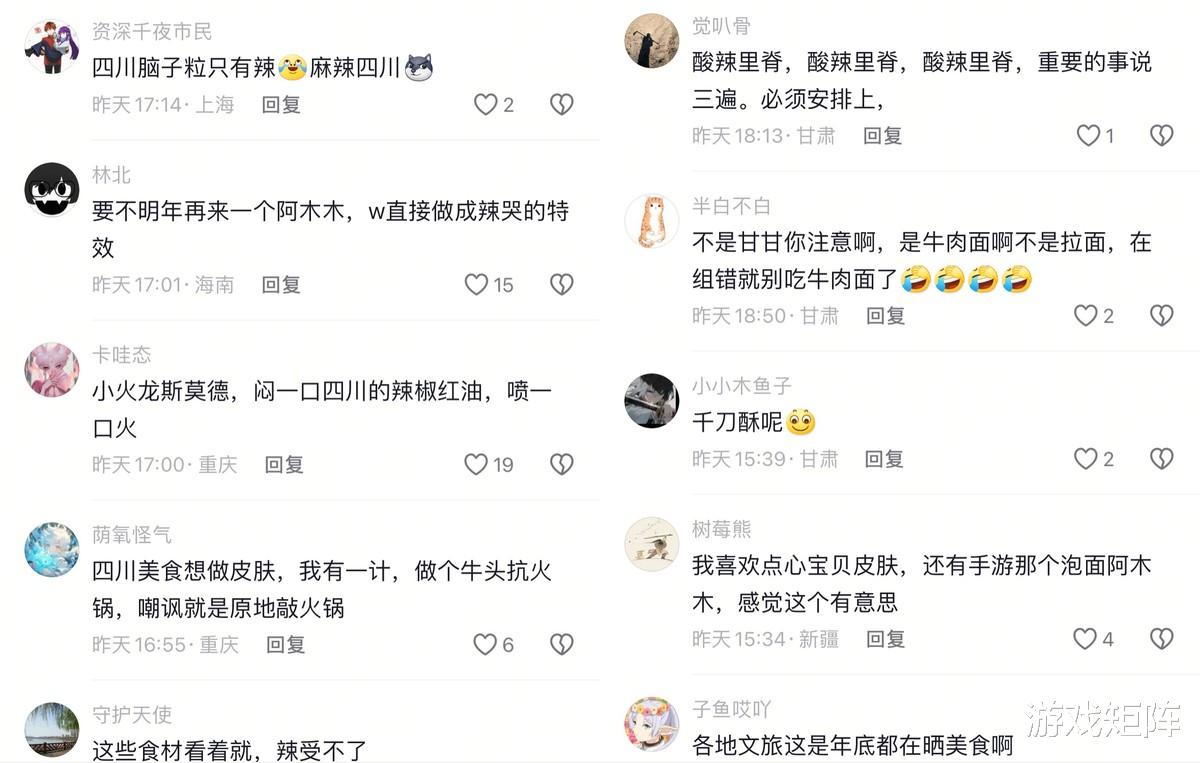Open username 资深千夜市民's profile
This screenshot has height=763, width=1200.
(x=152, y=32)
